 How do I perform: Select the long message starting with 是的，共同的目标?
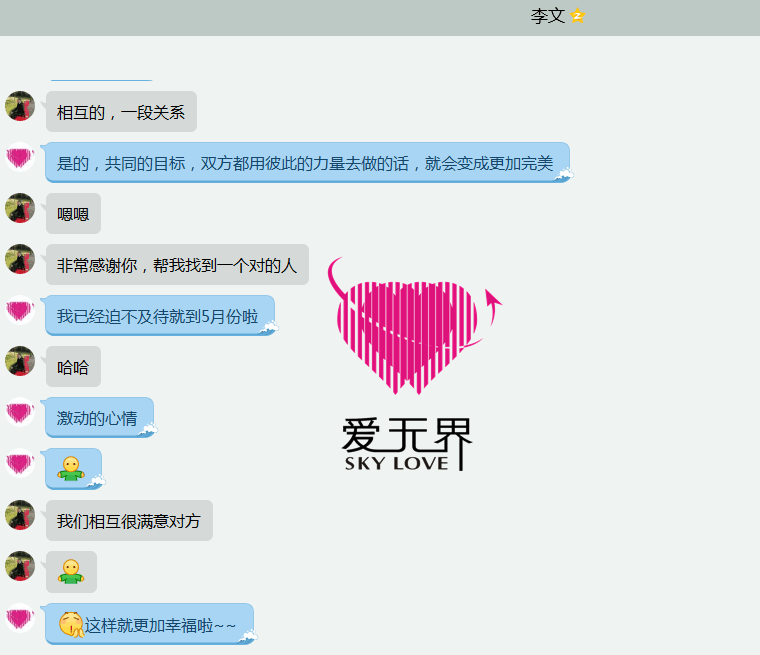pyautogui.click(x=305, y=163)
